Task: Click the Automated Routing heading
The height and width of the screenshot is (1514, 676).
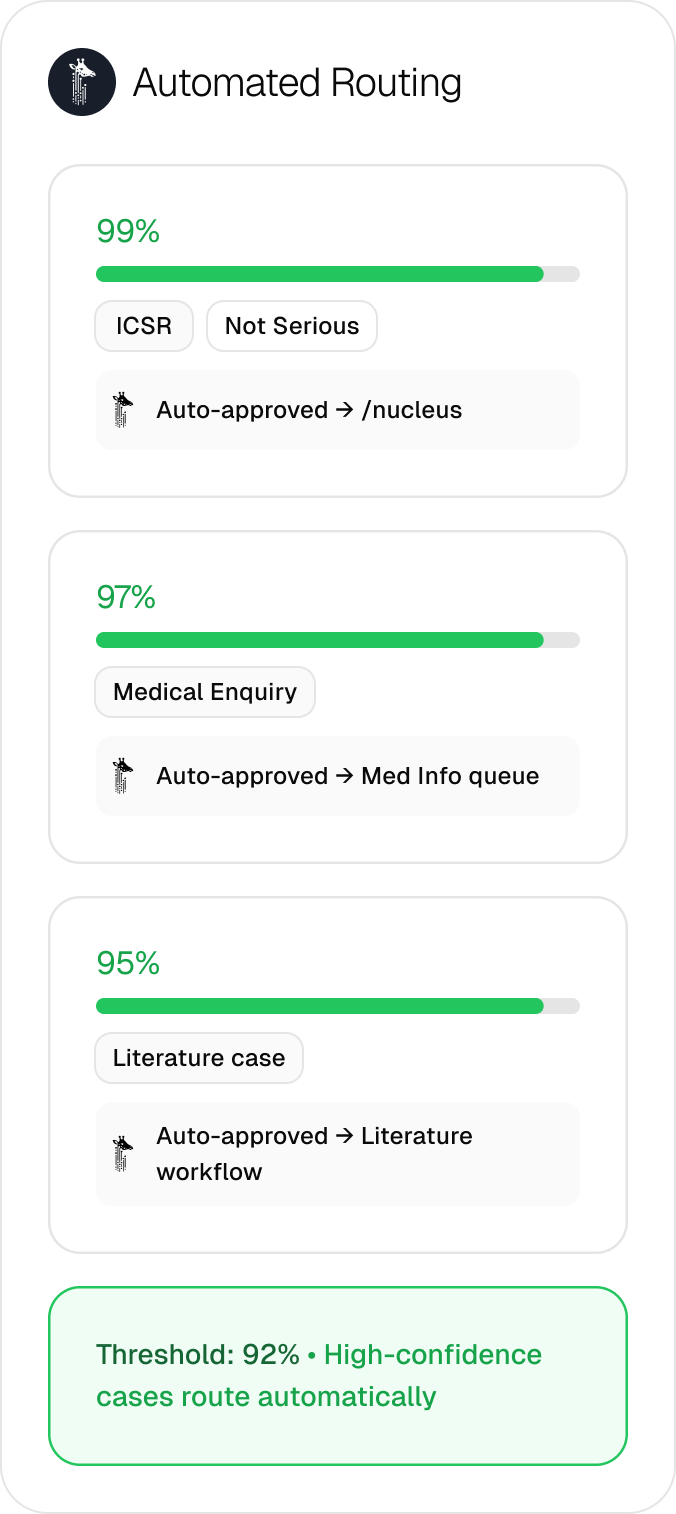Action: coord(297,83)
